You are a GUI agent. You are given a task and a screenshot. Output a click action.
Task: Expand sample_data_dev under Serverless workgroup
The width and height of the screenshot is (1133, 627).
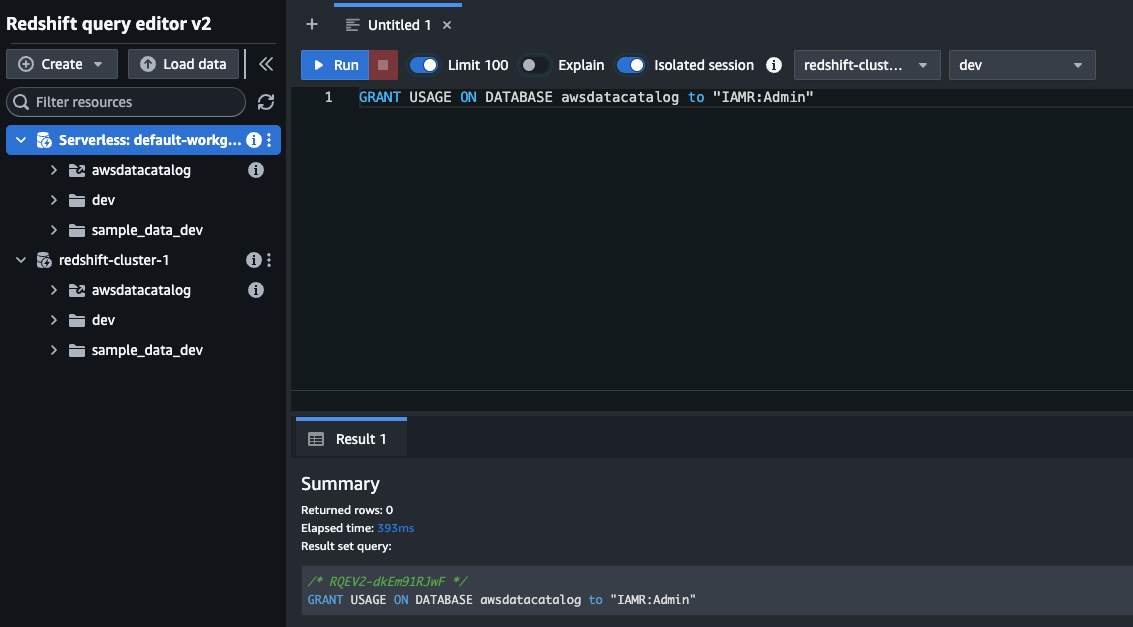pos(53,230)
